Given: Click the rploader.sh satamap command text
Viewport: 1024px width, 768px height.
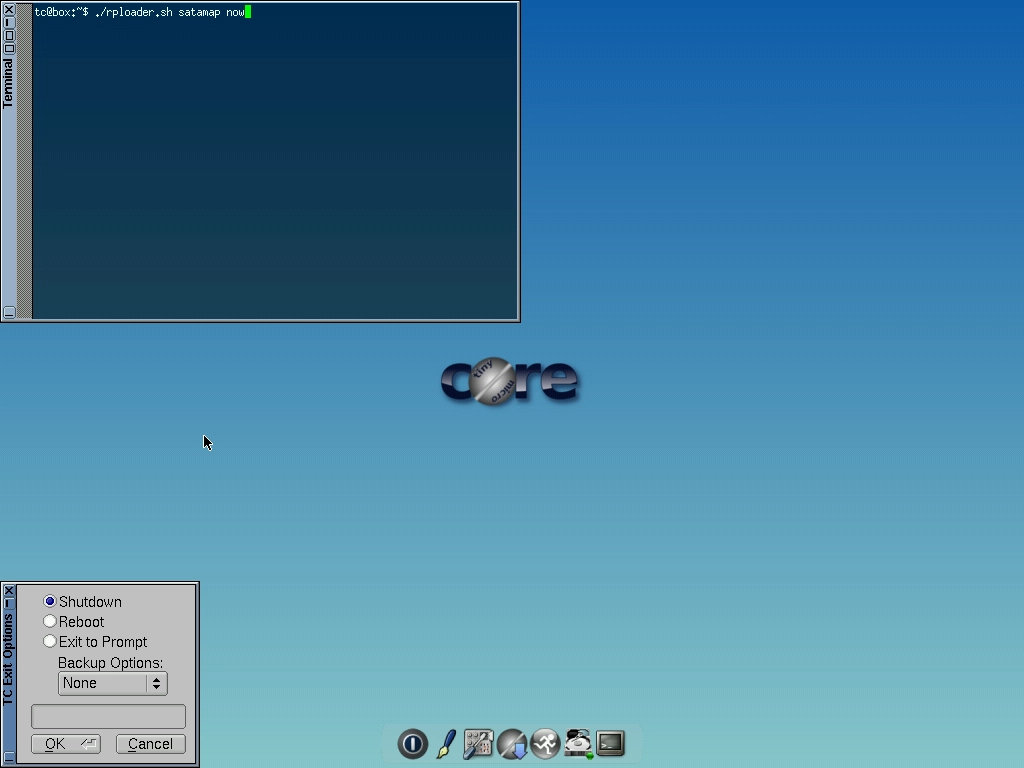Looking at the screenshot, I should 170,12.
